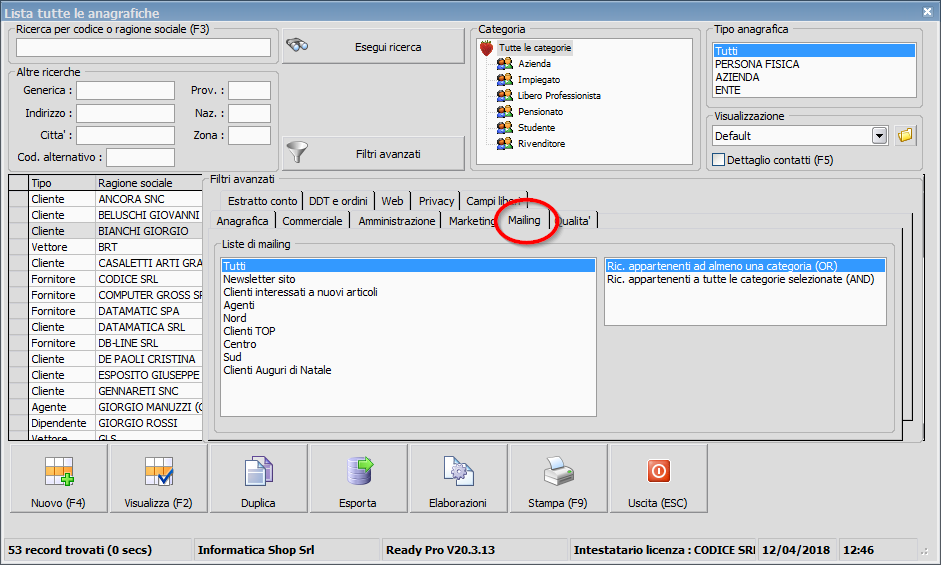Click the Duplica documents icon

click(x=259, y=471)
